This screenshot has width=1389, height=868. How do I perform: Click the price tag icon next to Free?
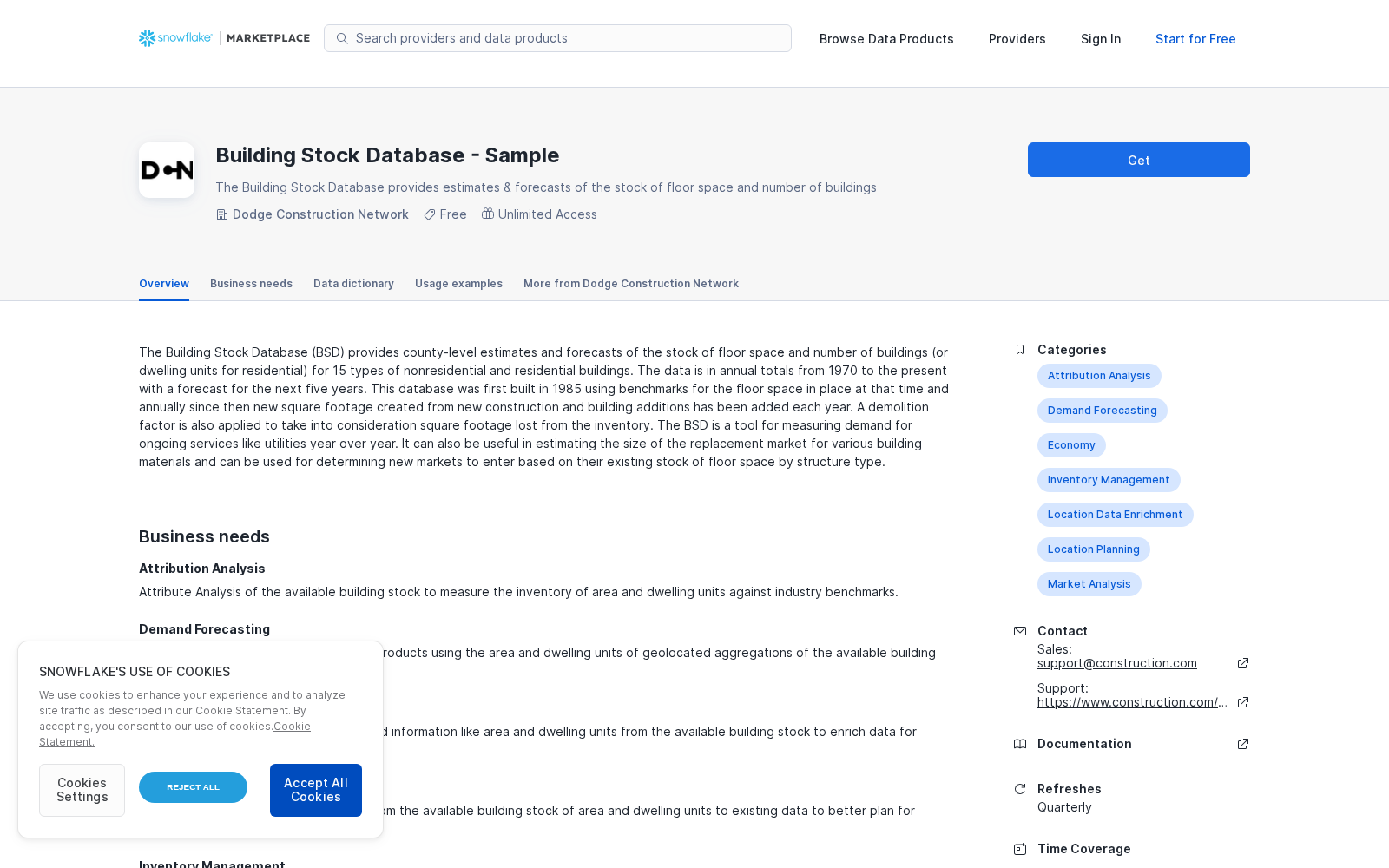(430, 214)
